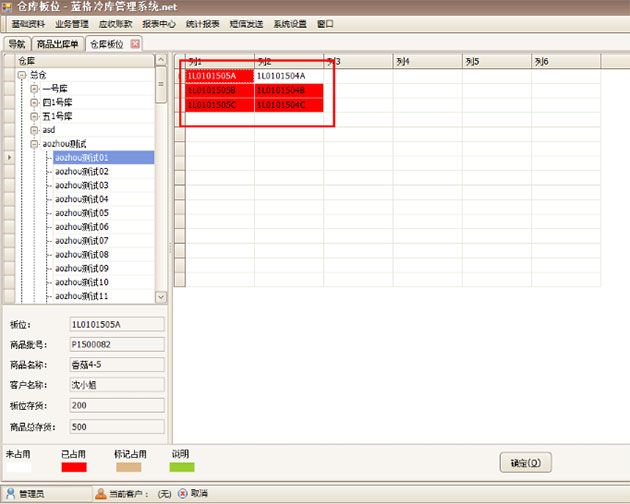
Task: Click the 管理员 user icon in status bar
Action: (x=10, y=494)
